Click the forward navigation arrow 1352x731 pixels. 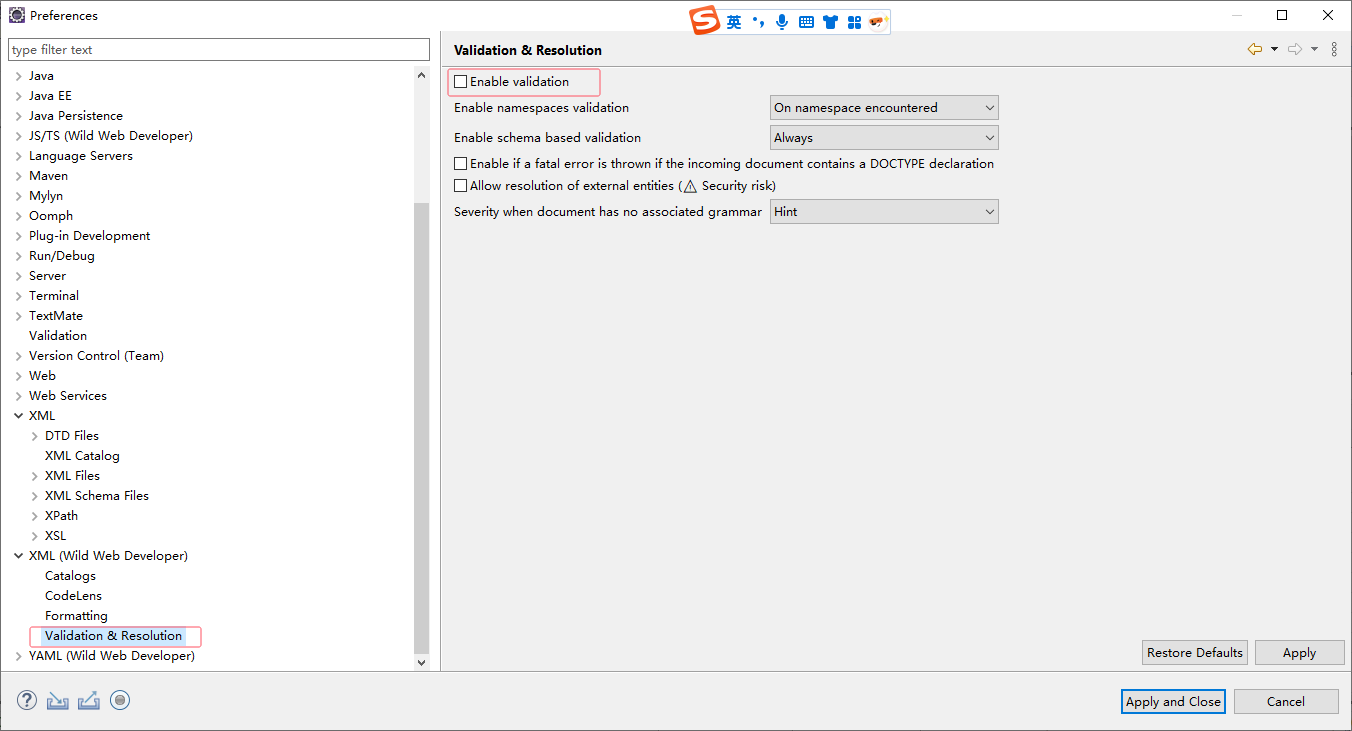(x=1295, y=49)
